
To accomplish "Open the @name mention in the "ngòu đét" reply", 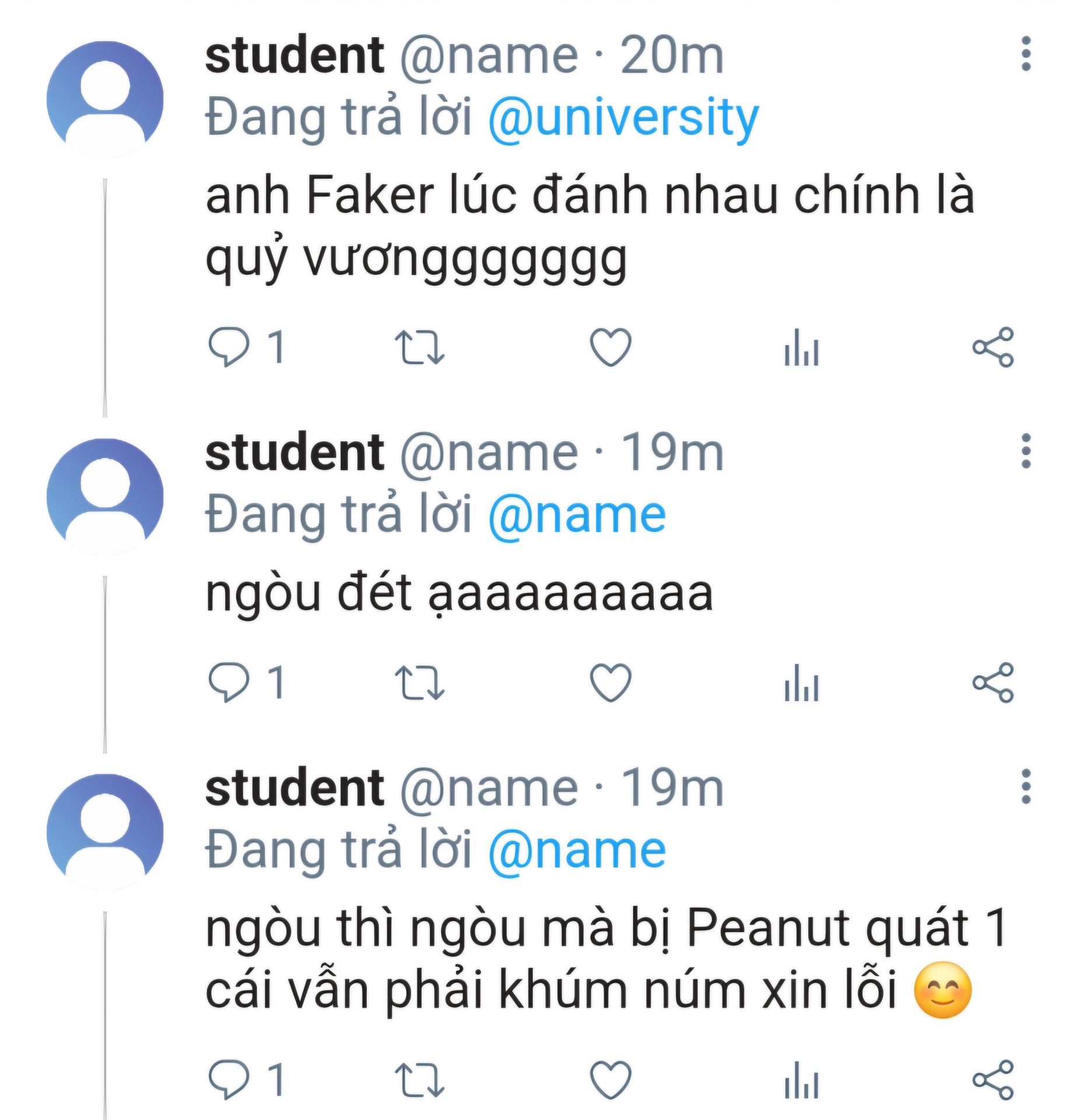I will pos(577,515).
